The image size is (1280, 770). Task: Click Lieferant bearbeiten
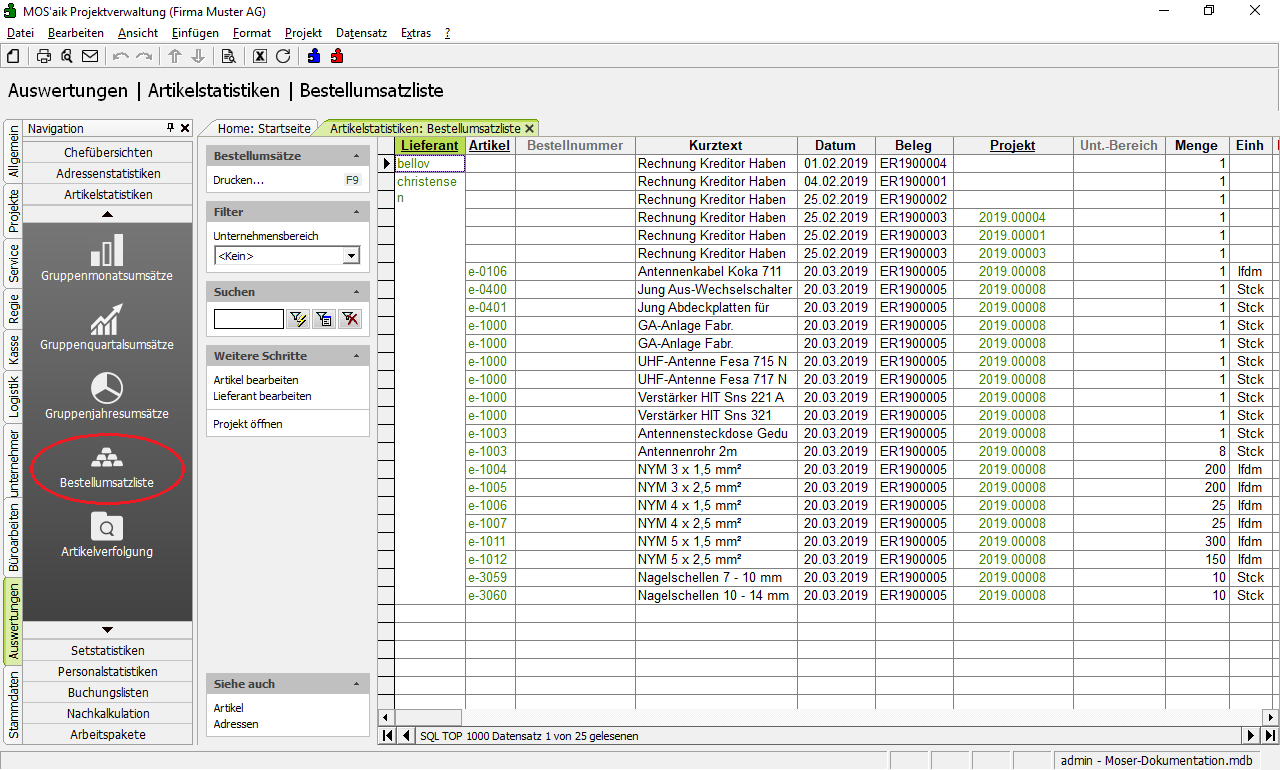click(x=262, y=396)
